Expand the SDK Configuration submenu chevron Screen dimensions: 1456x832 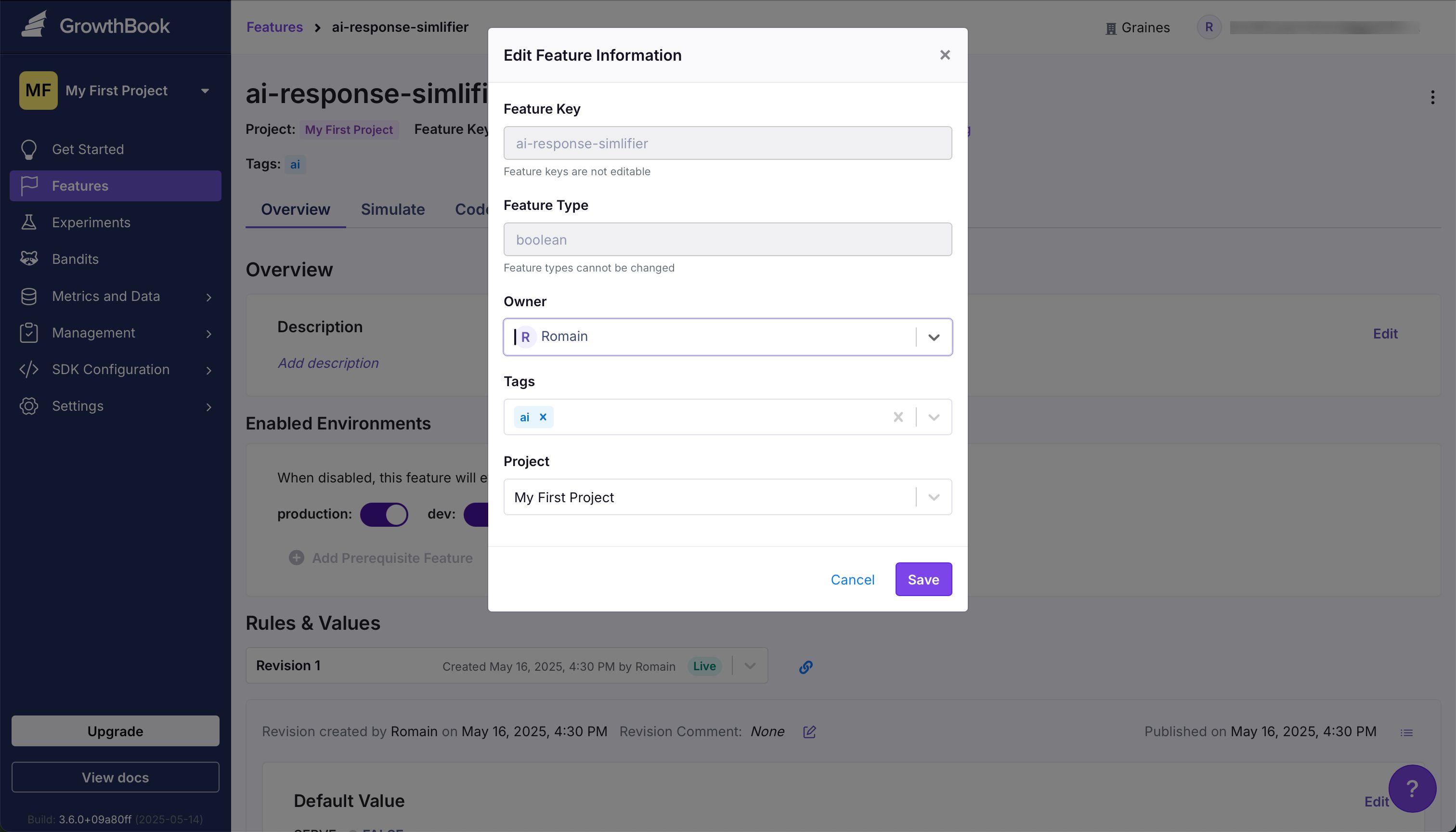[x=208, y=370]
